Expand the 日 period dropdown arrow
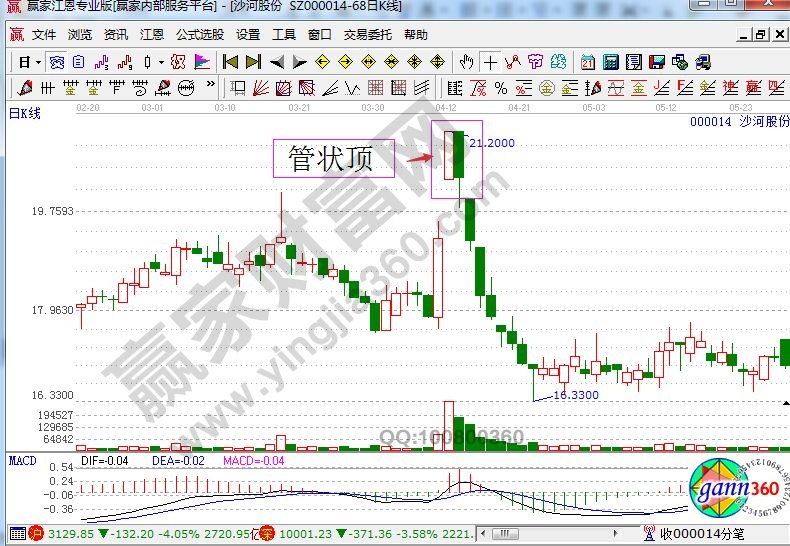 [x=37, y=62]
